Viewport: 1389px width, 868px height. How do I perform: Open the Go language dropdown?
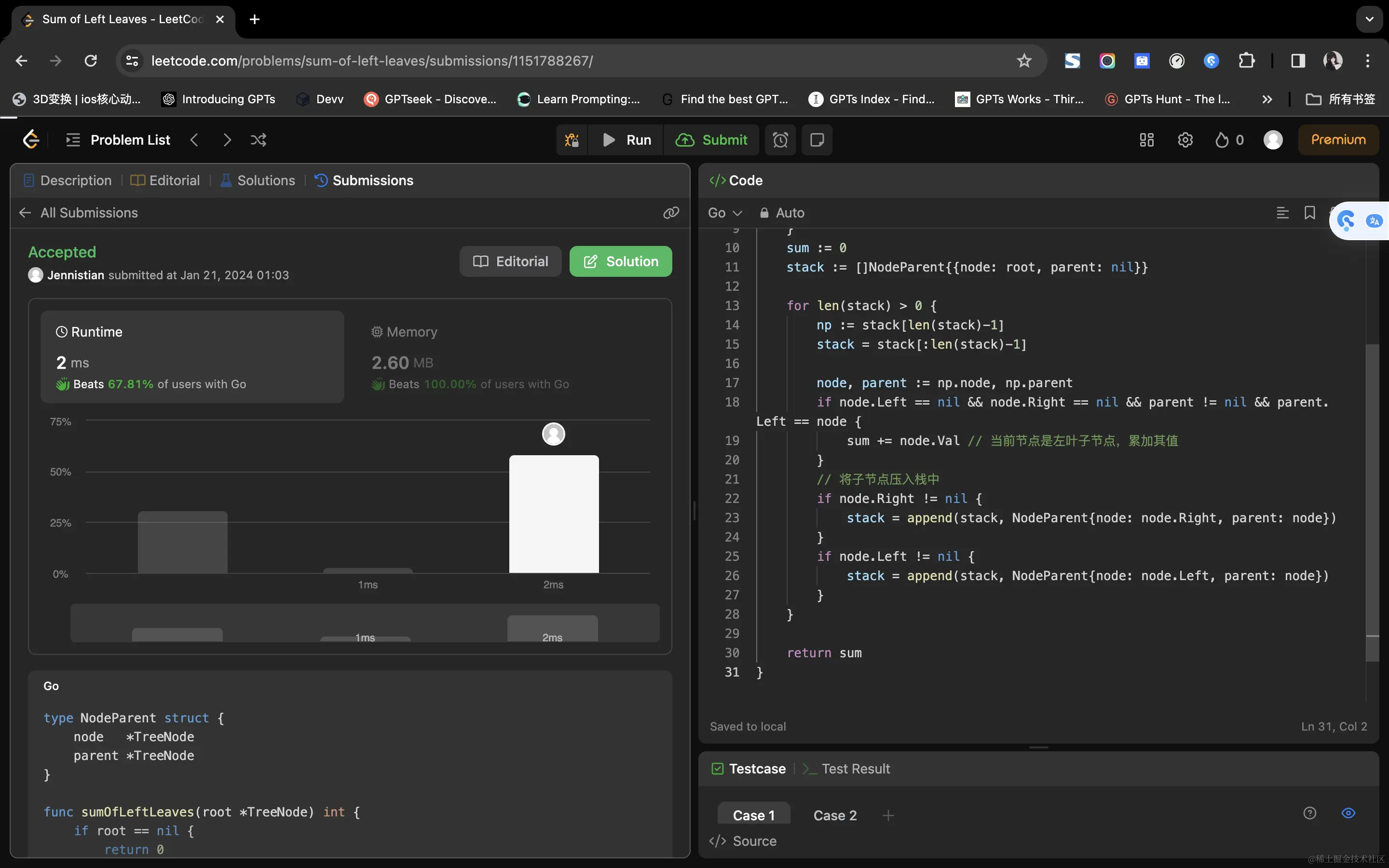[x=724, y=213]
